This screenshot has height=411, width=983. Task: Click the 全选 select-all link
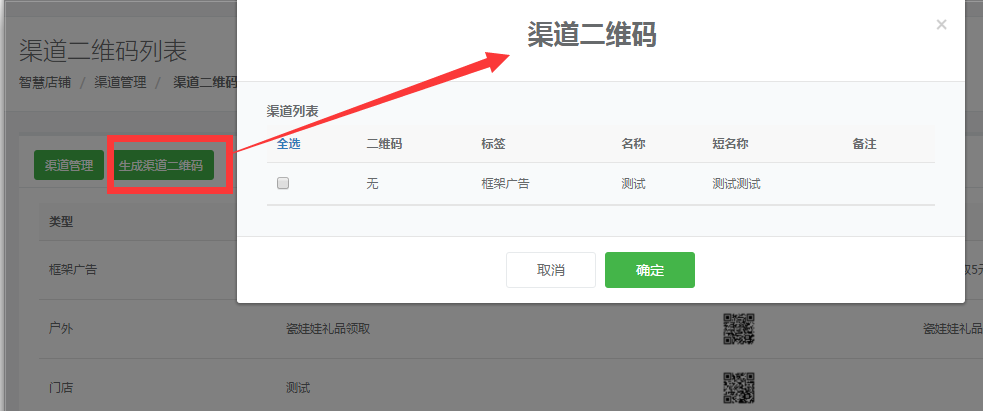tap(288, 143)
